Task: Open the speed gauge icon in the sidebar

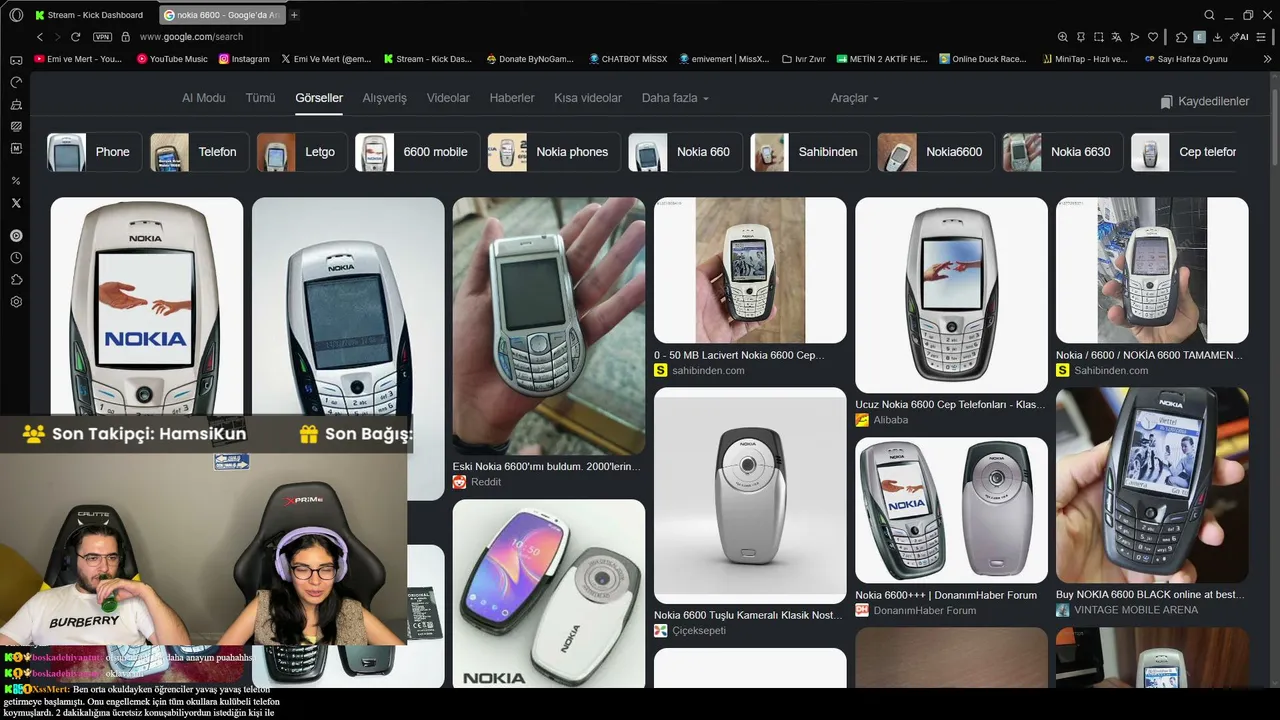Action: [16, 82]
